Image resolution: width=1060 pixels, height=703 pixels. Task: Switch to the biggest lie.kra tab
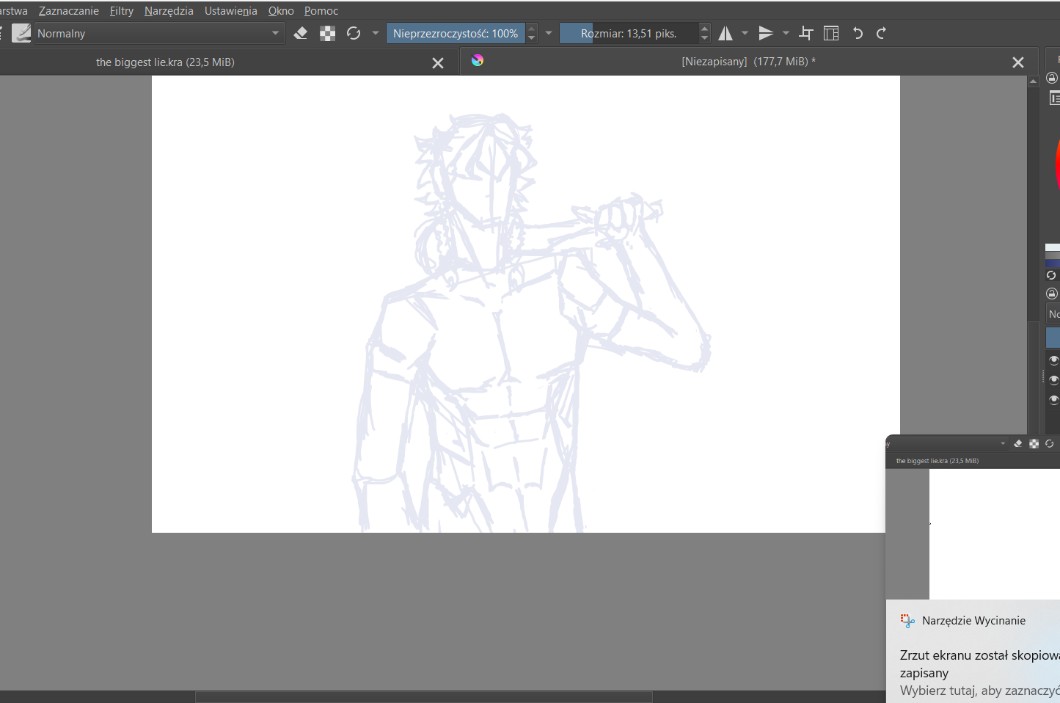pyautogui.click(x=166, y=62)
